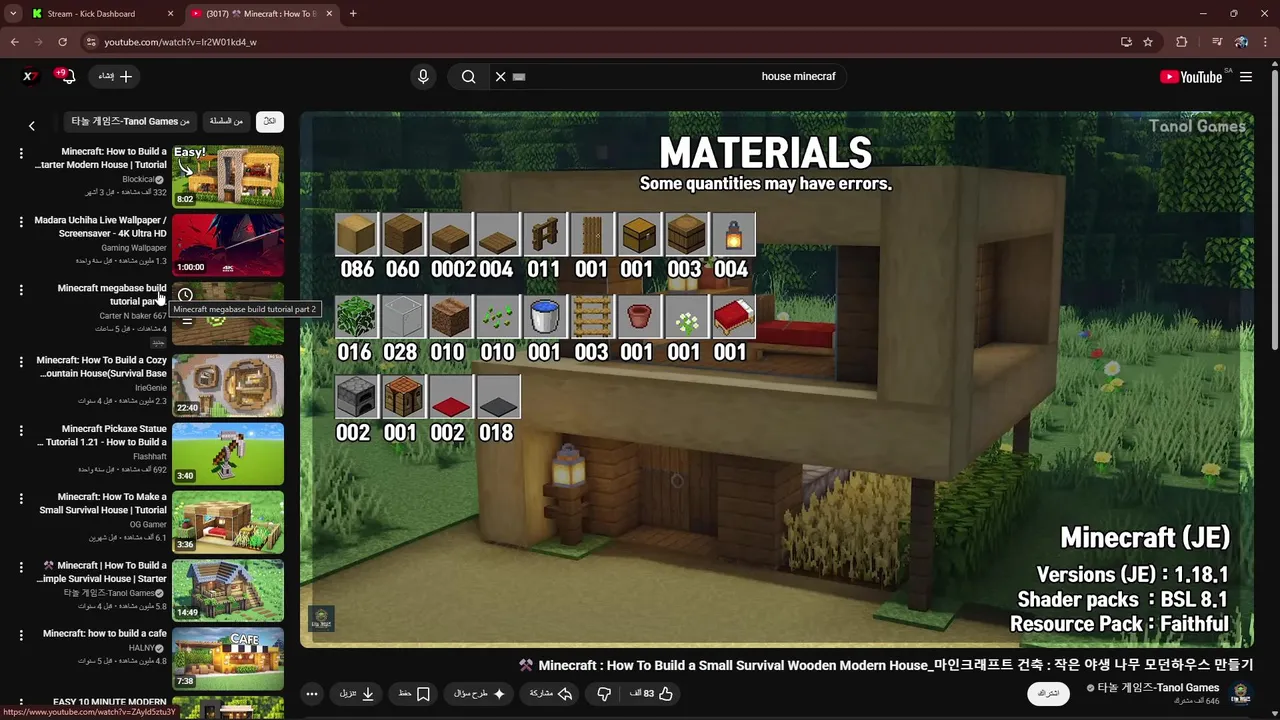Image resolution: width=1280 pixels, height=720 pixels.
Task: Click the main video player frame
Action: pos(777,379)
